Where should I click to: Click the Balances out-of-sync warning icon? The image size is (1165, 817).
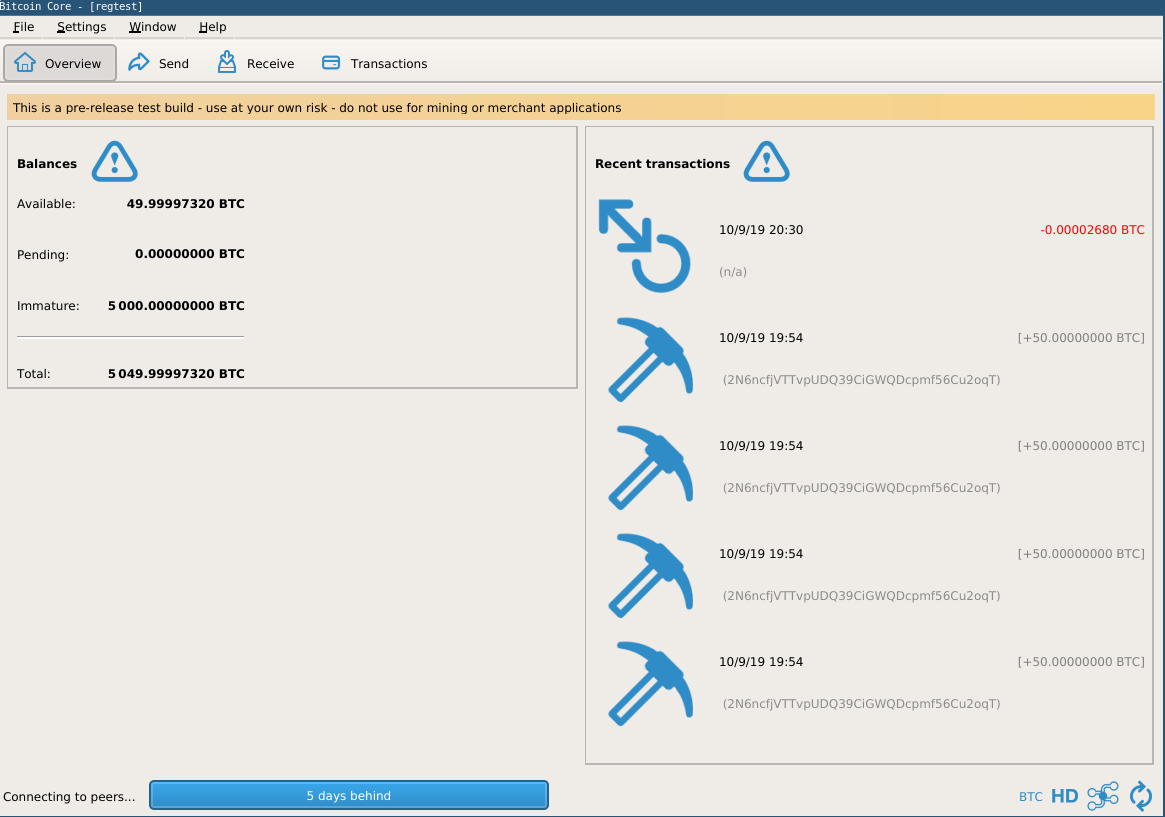[114, 162]
